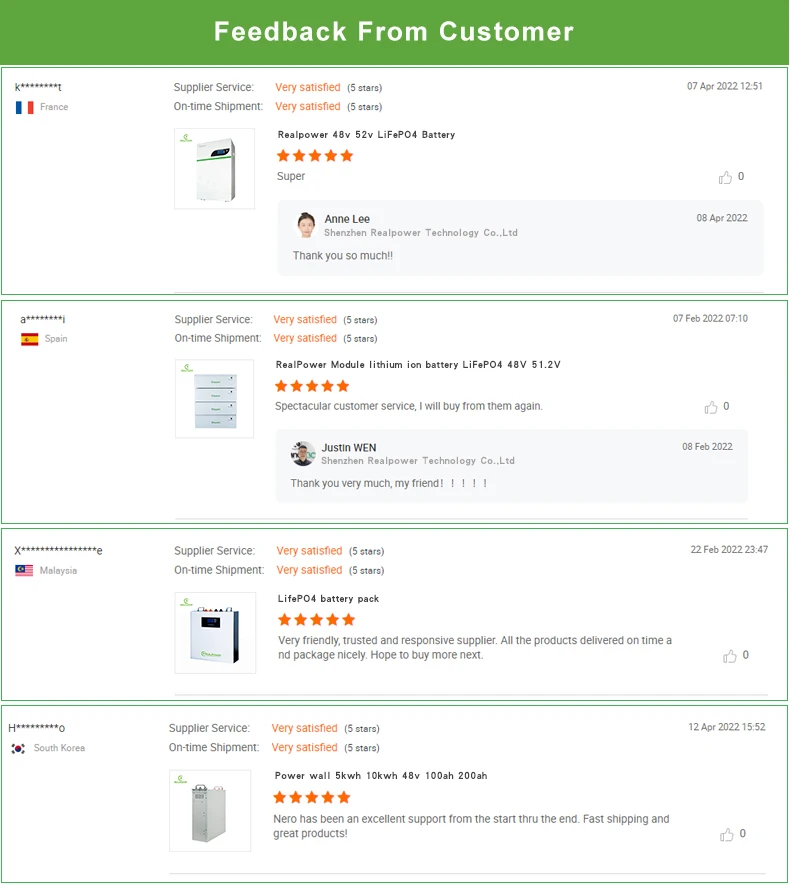This screenshot has width=790, height=890.
Task: Click reply "Thank you very much, my friend"
Action: coord(389,483)
